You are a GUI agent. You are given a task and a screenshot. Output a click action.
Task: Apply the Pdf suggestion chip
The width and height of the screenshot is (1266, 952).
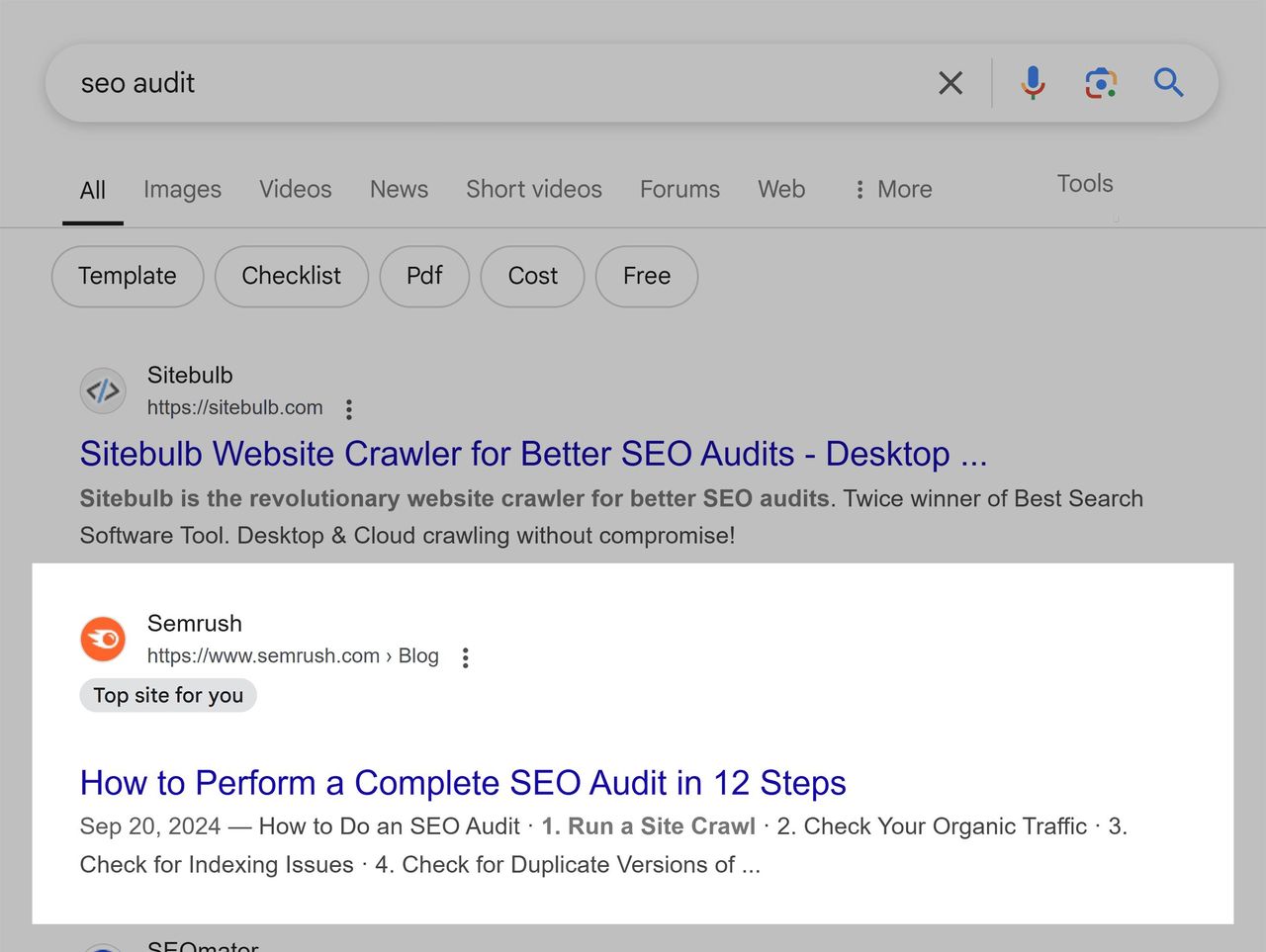424,277
